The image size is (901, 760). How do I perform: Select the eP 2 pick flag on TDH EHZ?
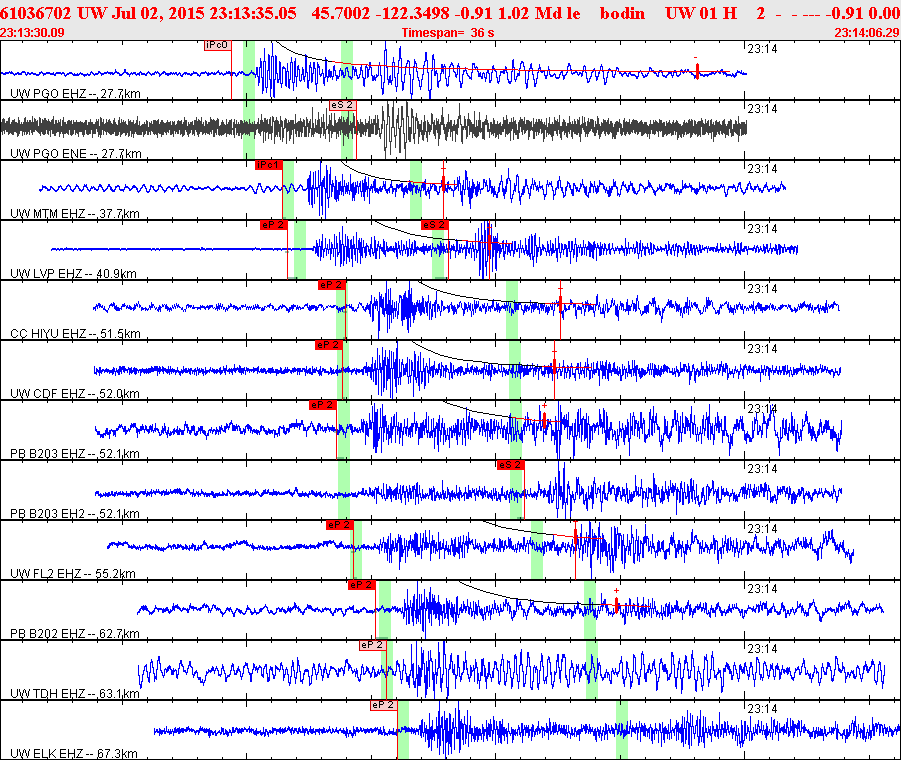click(373, 645)
